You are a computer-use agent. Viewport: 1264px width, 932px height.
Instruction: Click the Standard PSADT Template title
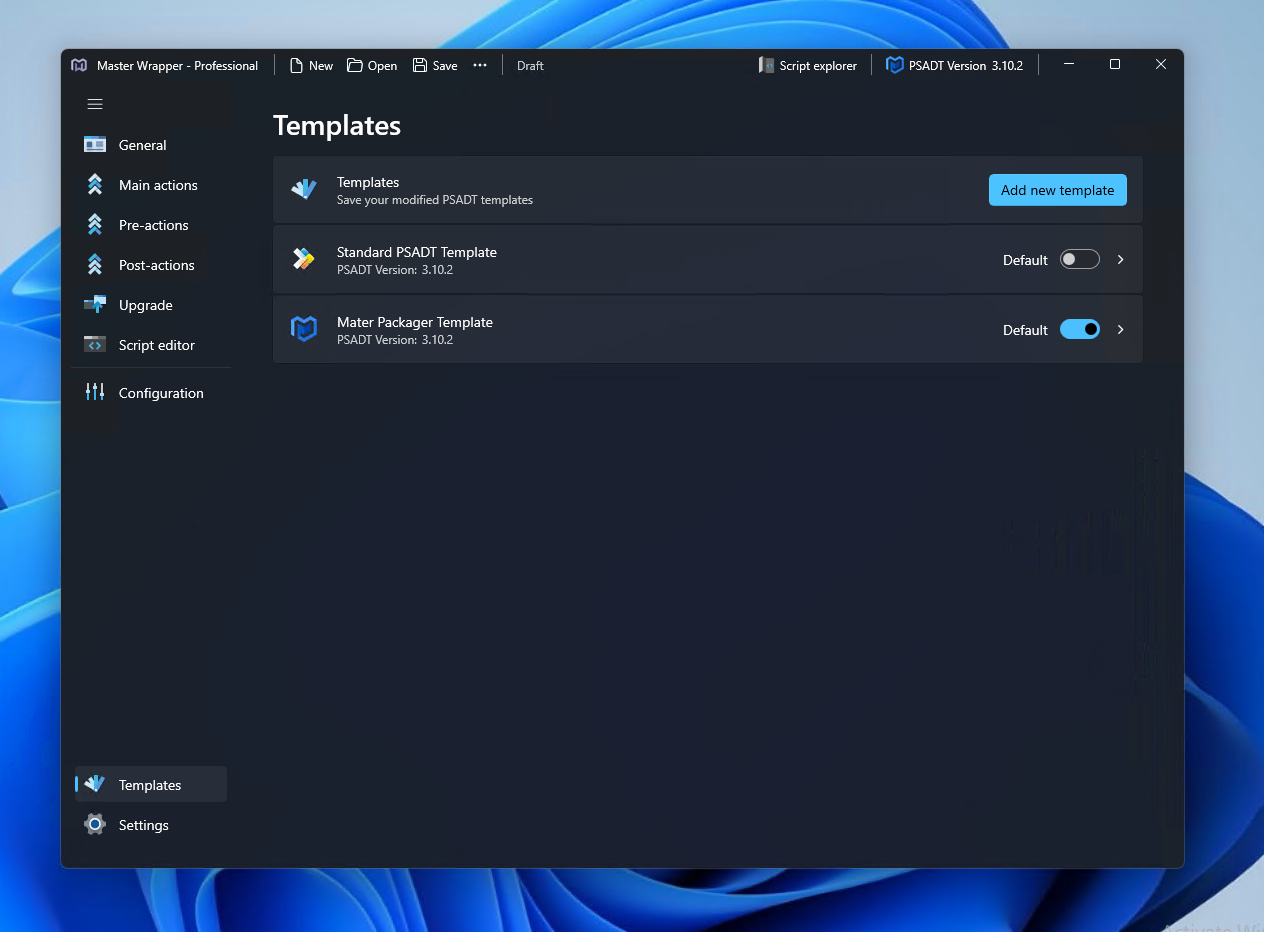tap(417, 252)
